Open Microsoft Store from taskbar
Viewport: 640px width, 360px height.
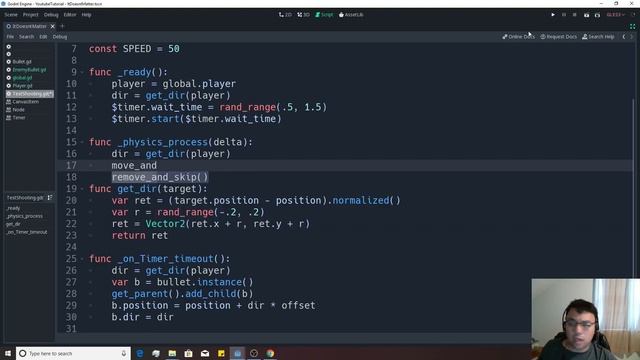189,353
